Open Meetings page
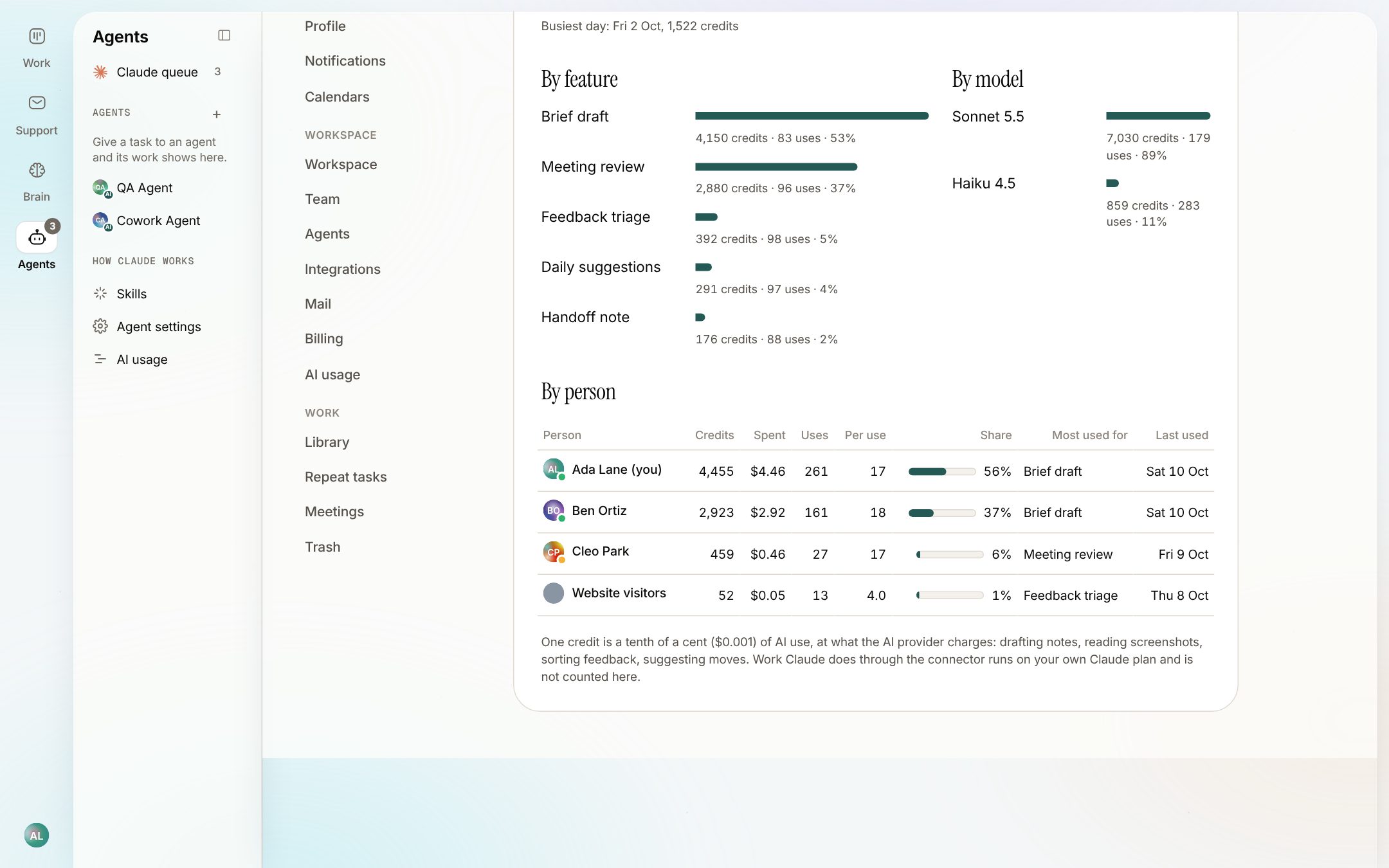1389x868 pixels. pos(334,511)
